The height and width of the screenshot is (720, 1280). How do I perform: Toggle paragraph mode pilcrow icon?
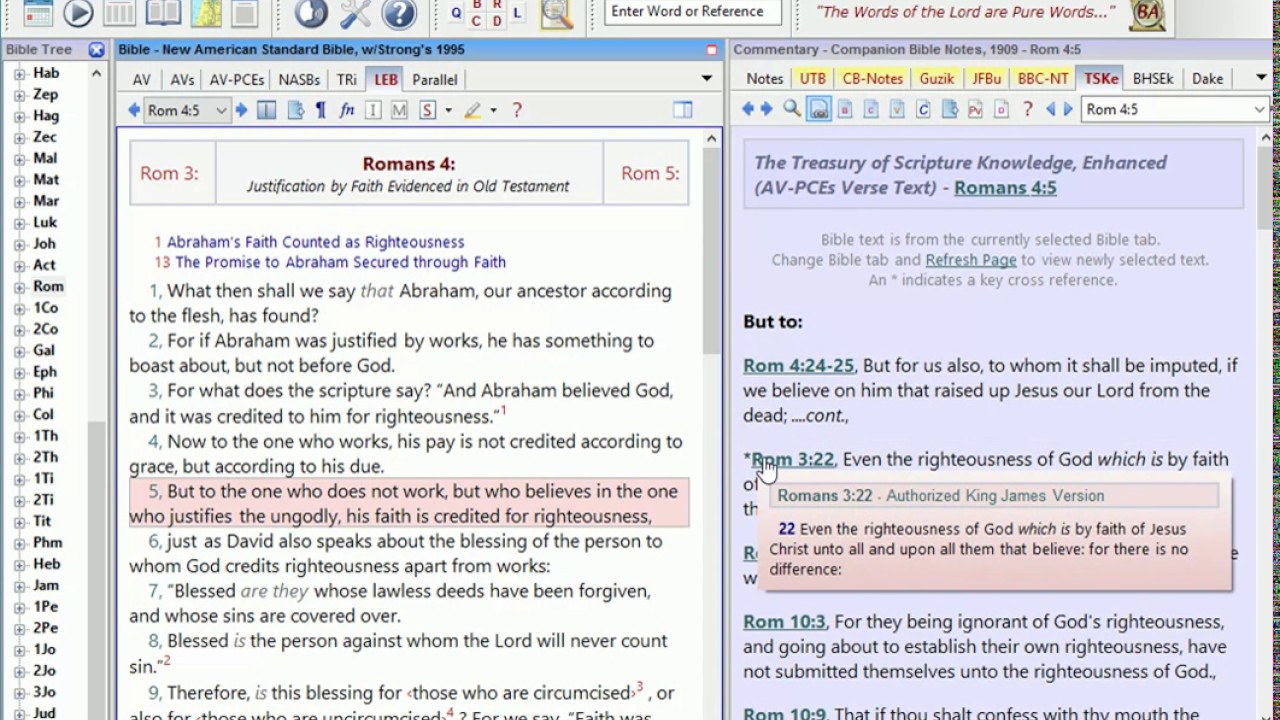point(321,110)
